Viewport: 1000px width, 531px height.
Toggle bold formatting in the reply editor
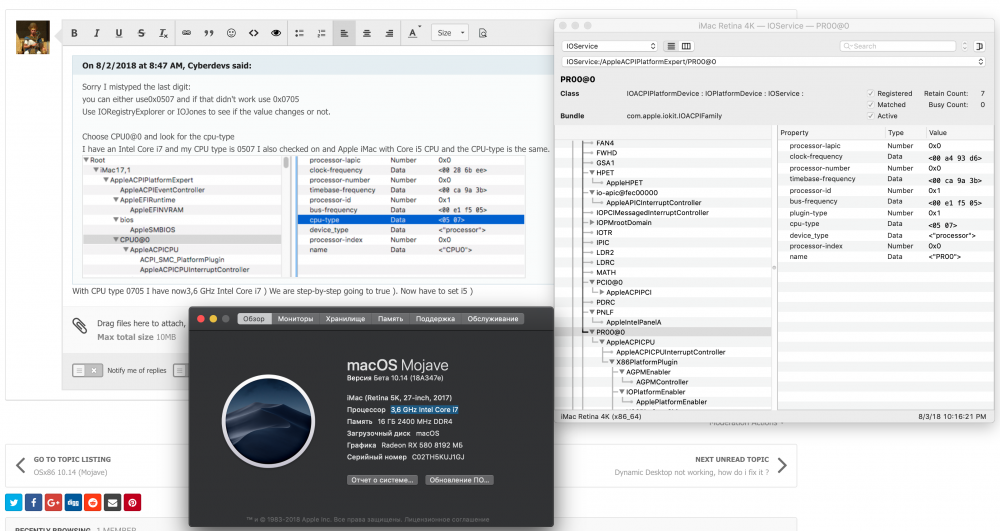point(75,33)
